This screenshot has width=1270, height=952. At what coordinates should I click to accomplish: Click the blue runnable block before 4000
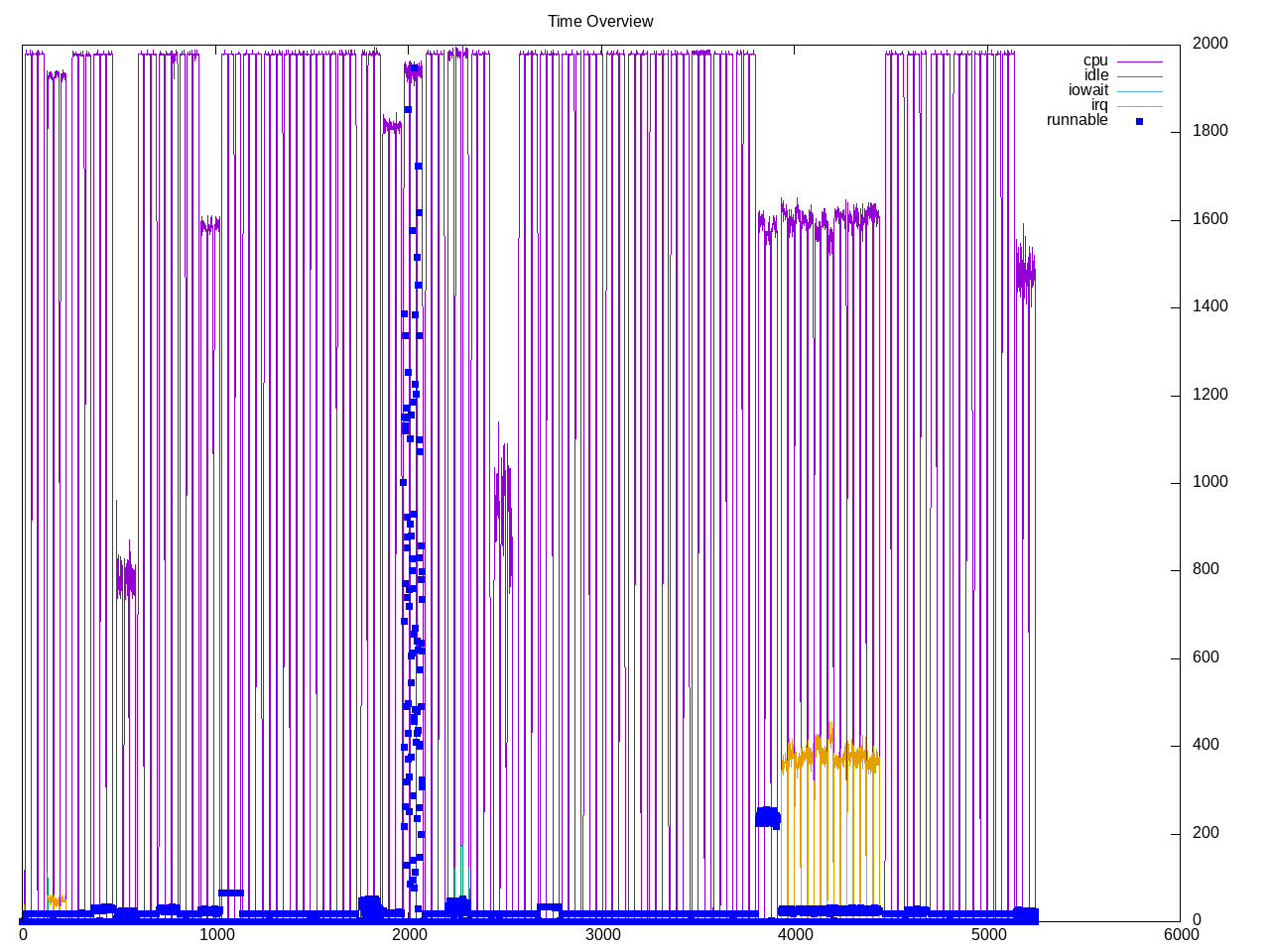pyautogui.click(x=767, y=817)
